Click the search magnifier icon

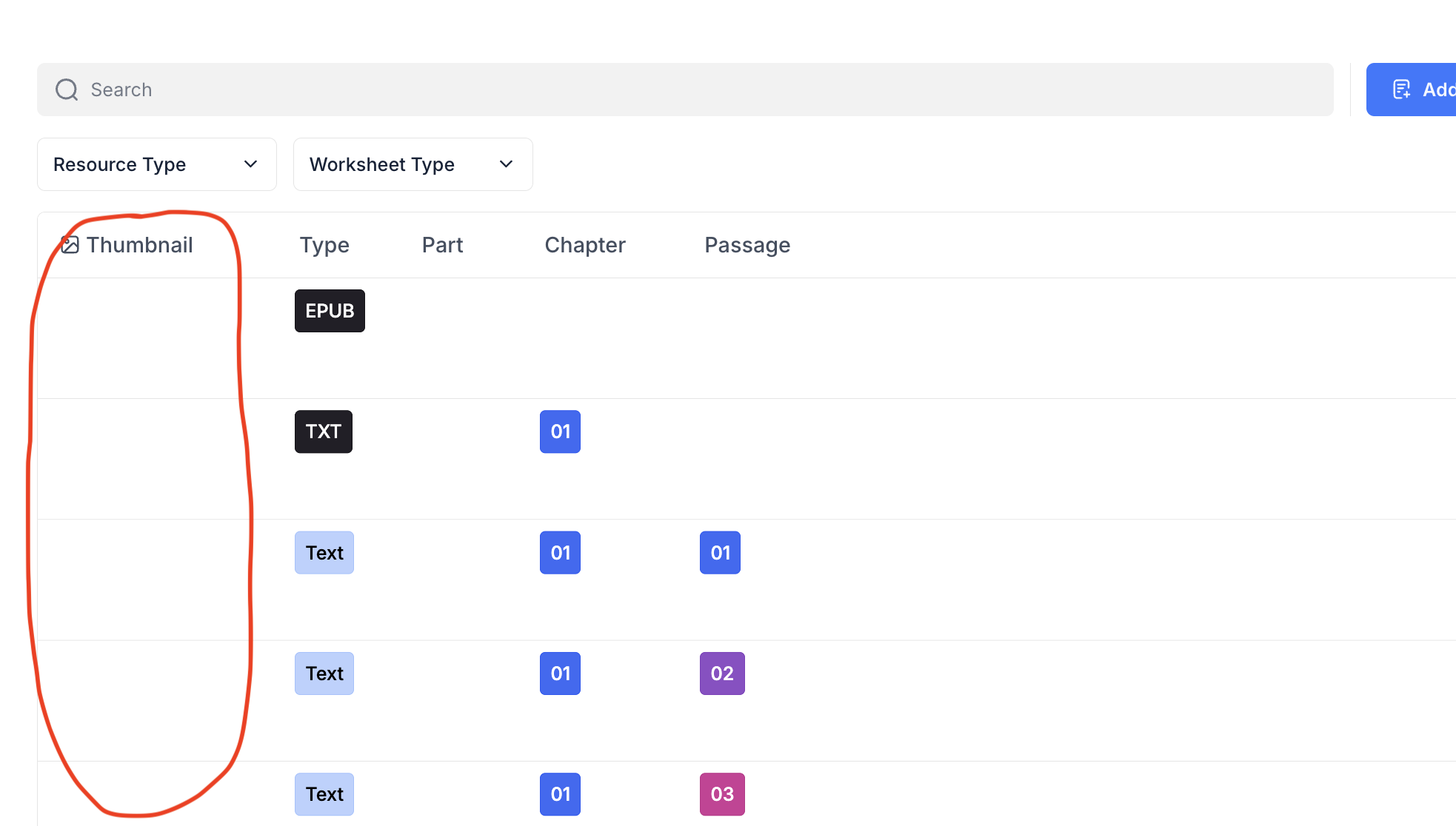click(67, 90)
